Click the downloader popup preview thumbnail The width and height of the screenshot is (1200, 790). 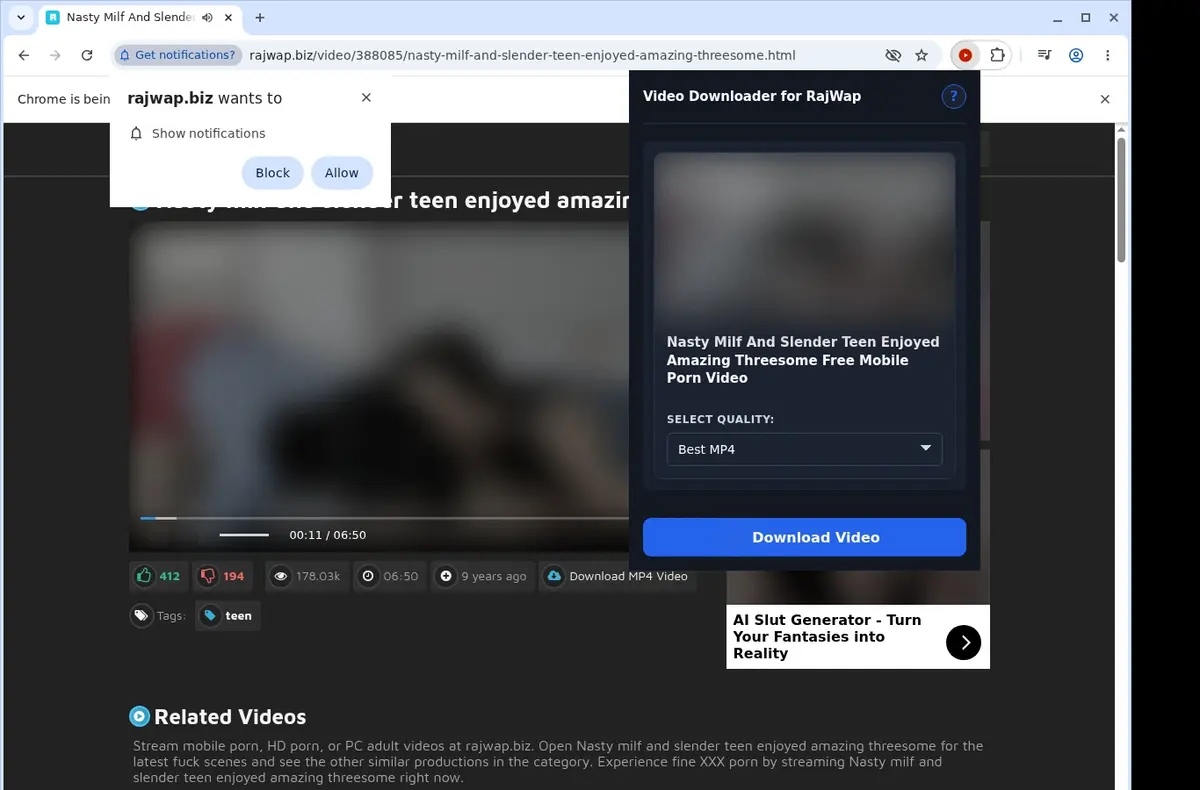point(804,237)
